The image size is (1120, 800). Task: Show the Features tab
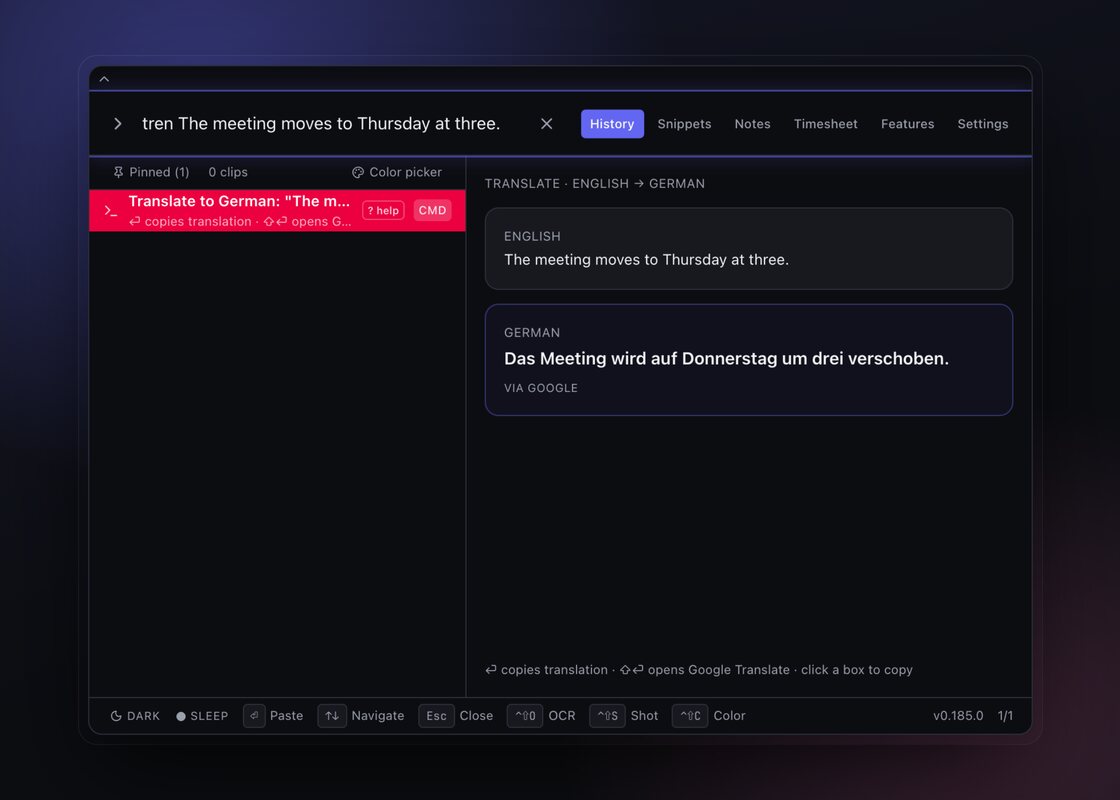(x=907, y=124)
